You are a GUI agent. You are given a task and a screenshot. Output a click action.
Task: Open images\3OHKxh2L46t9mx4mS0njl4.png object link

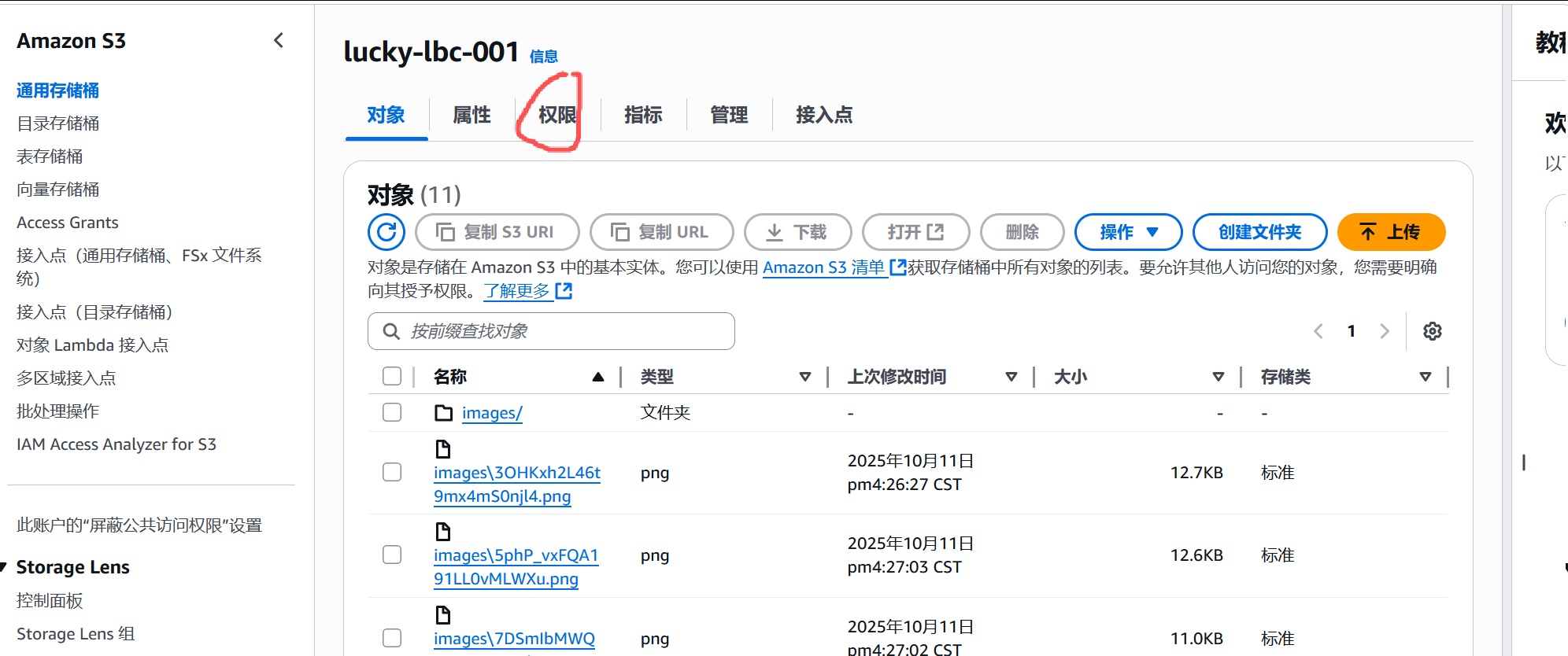(x=517, y=485)
